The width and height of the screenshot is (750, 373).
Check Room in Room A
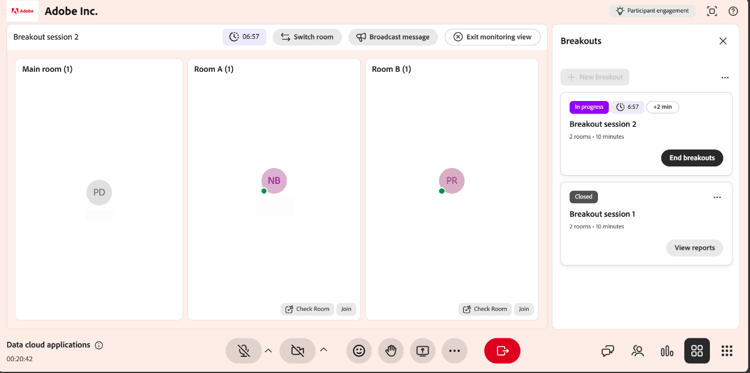click(307, 309)
